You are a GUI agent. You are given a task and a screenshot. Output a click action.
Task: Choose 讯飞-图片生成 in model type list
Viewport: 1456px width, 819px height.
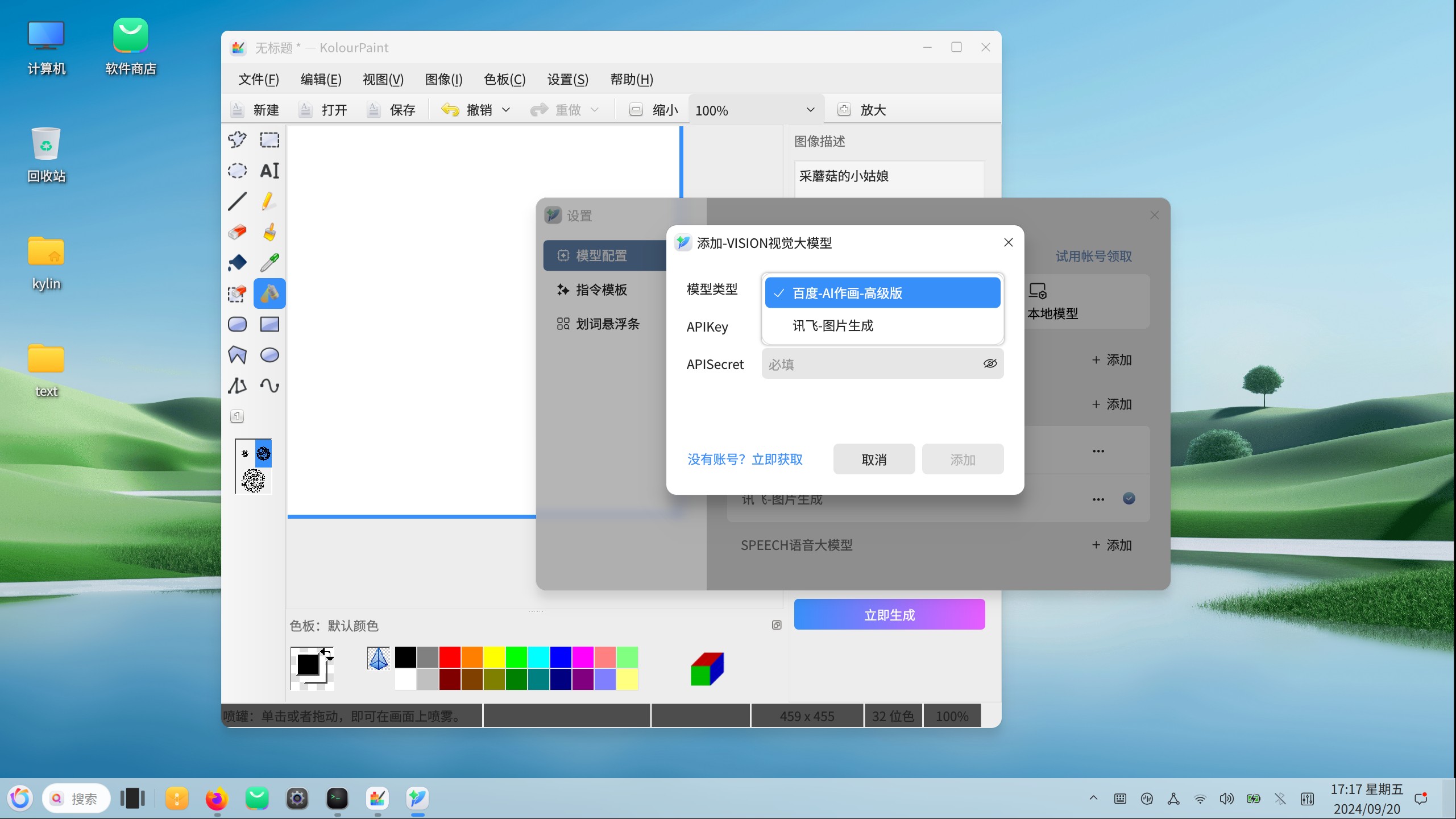point(882,325)
